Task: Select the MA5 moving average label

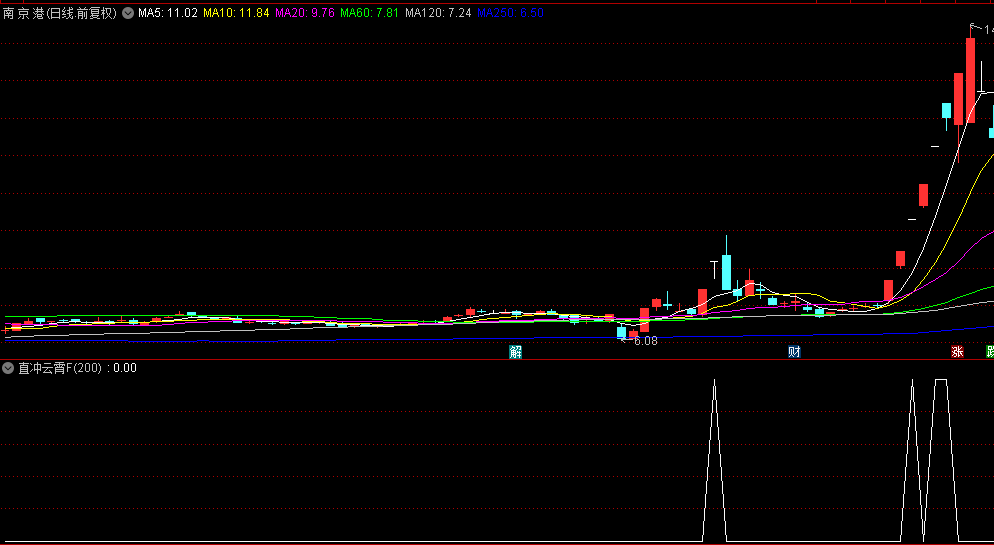Action: [x=167, y=14]
